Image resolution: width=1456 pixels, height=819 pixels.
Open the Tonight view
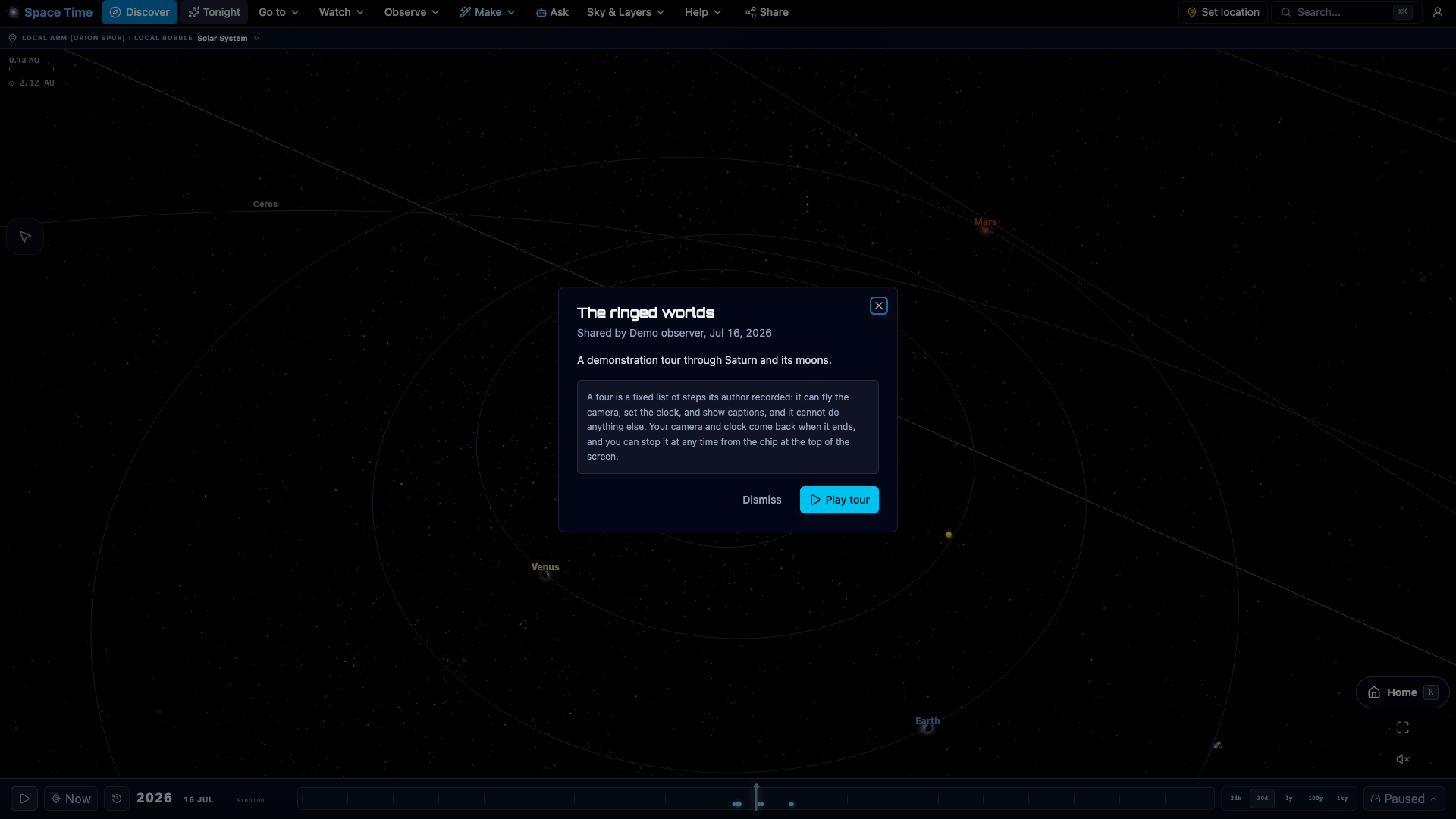(214, 12)
